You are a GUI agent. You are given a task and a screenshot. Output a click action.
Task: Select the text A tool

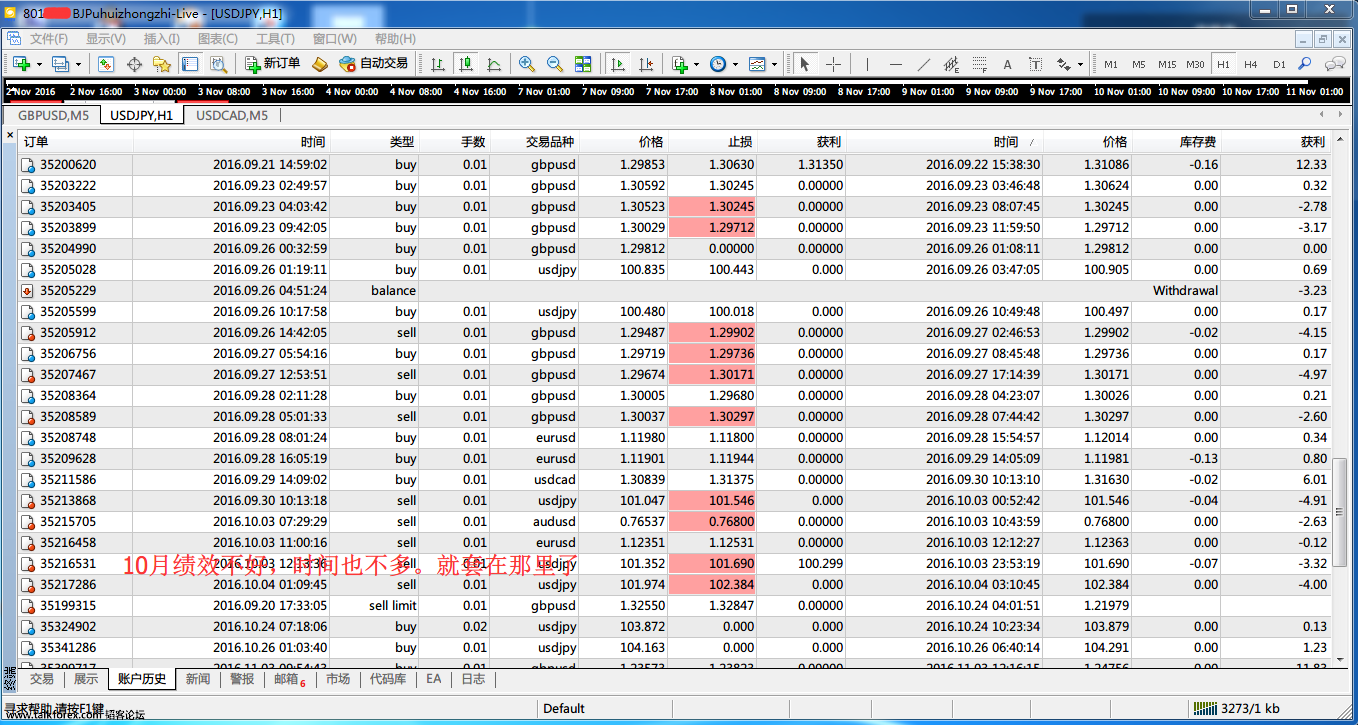pos(1007,64)
